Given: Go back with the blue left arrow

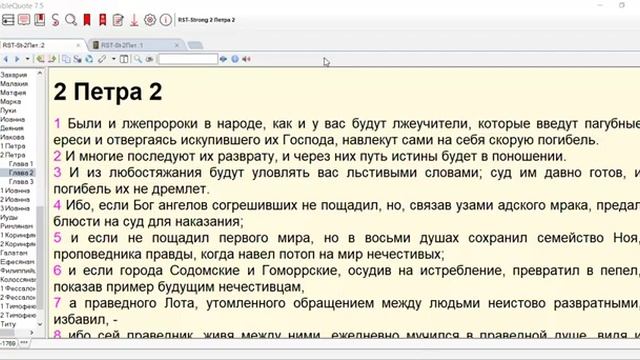Looking at the screenshot, I should [6, 59].
